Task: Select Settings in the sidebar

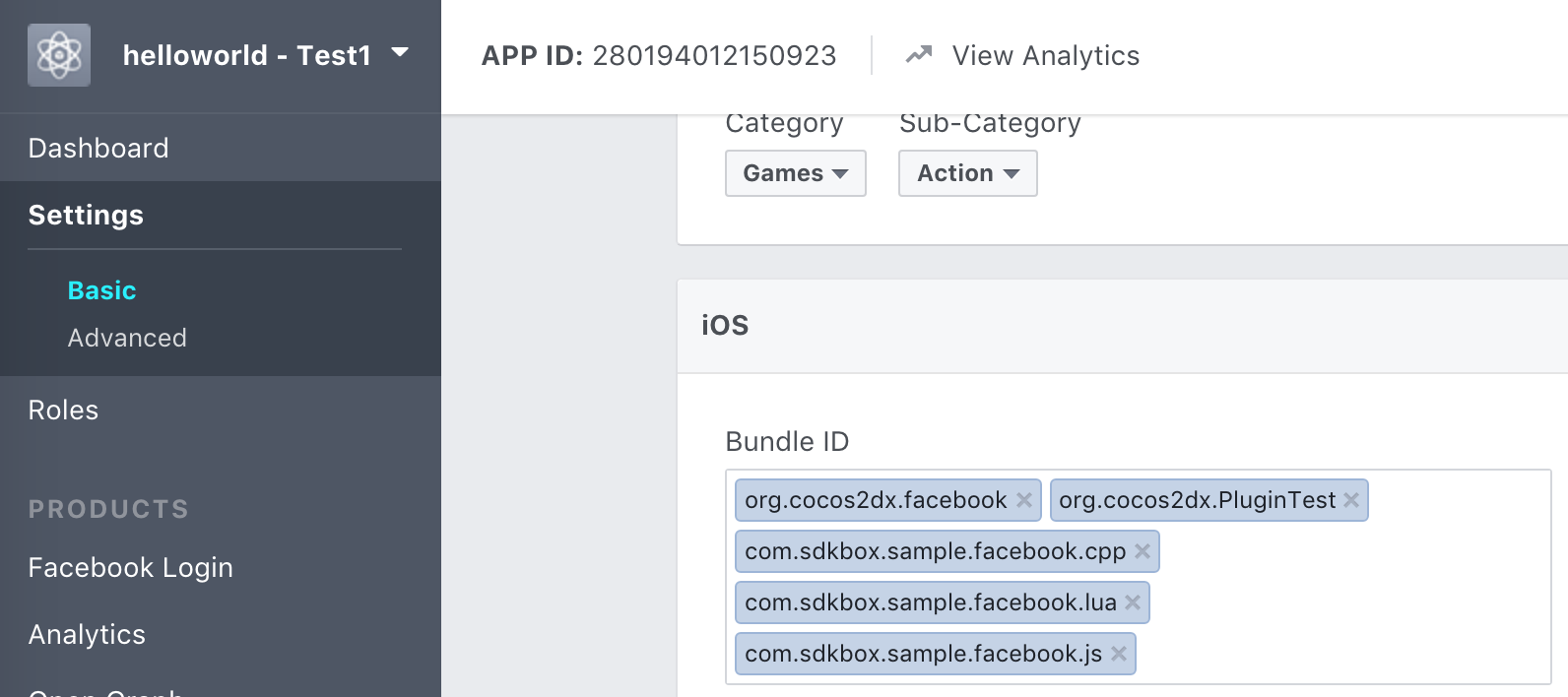Action: [86, 215]
